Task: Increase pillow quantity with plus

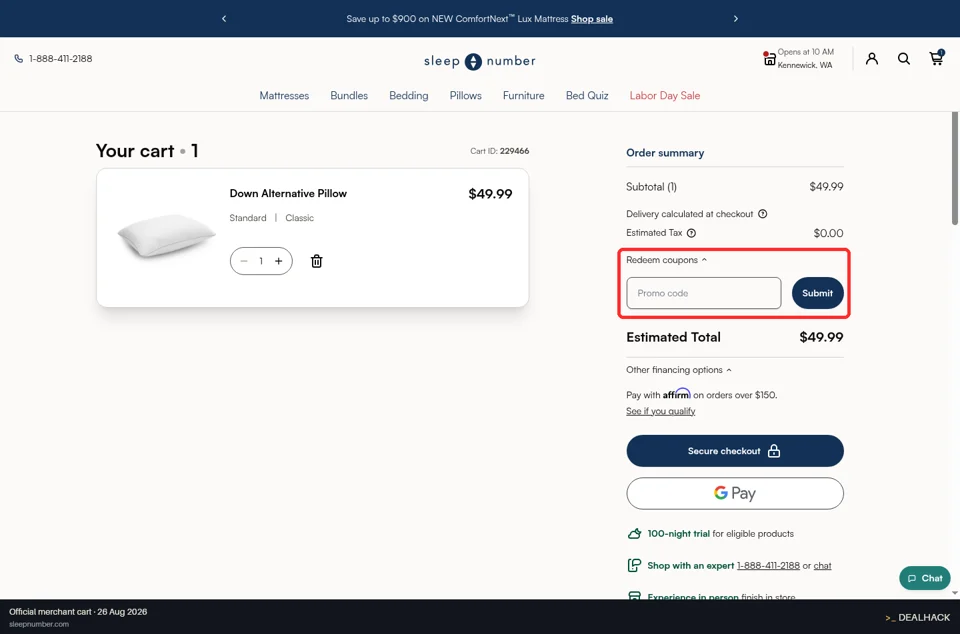Action: 279,261
